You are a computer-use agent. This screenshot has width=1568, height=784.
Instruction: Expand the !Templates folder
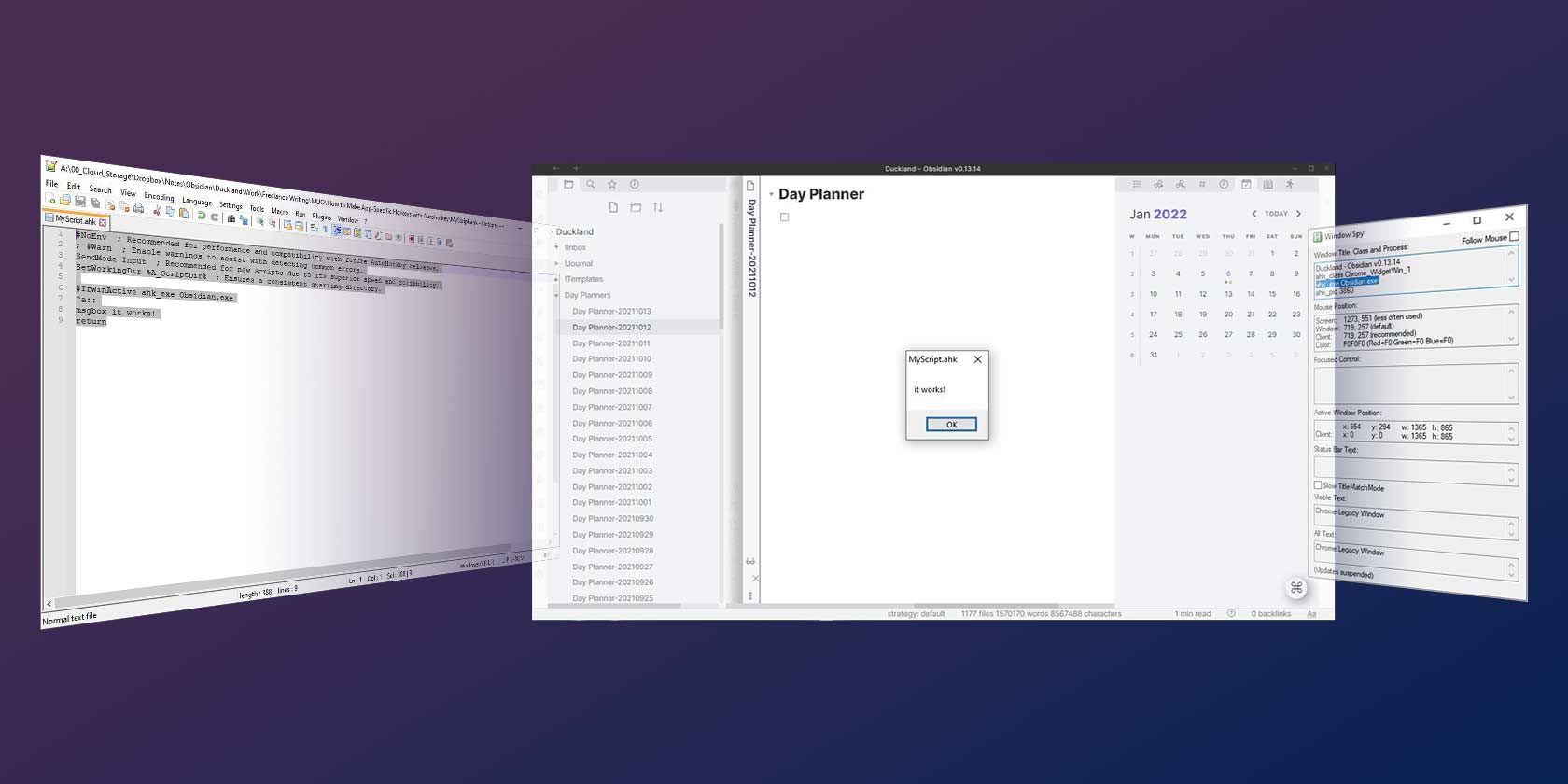(x=557, y=279)
